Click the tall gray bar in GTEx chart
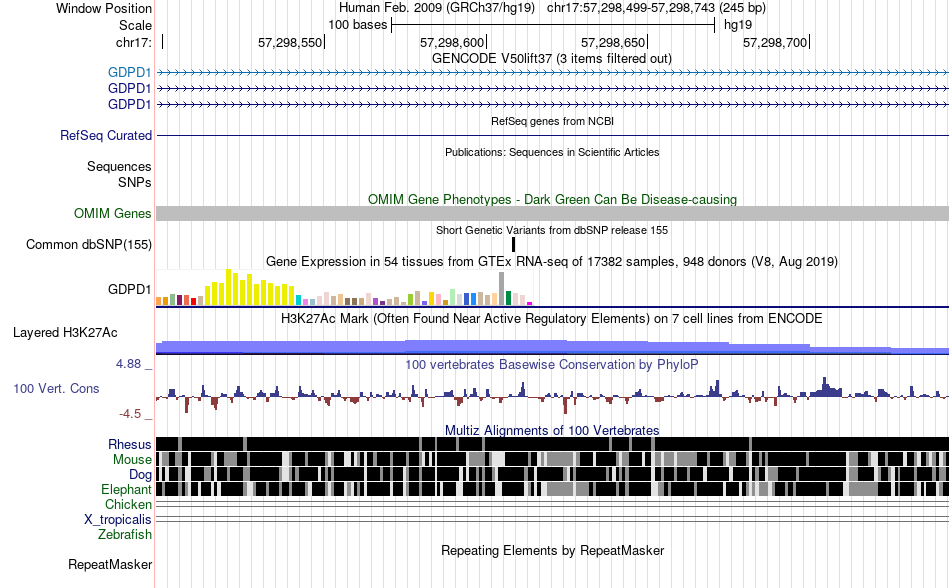Viewport: 950px width, 588px height. pos(501,289)
